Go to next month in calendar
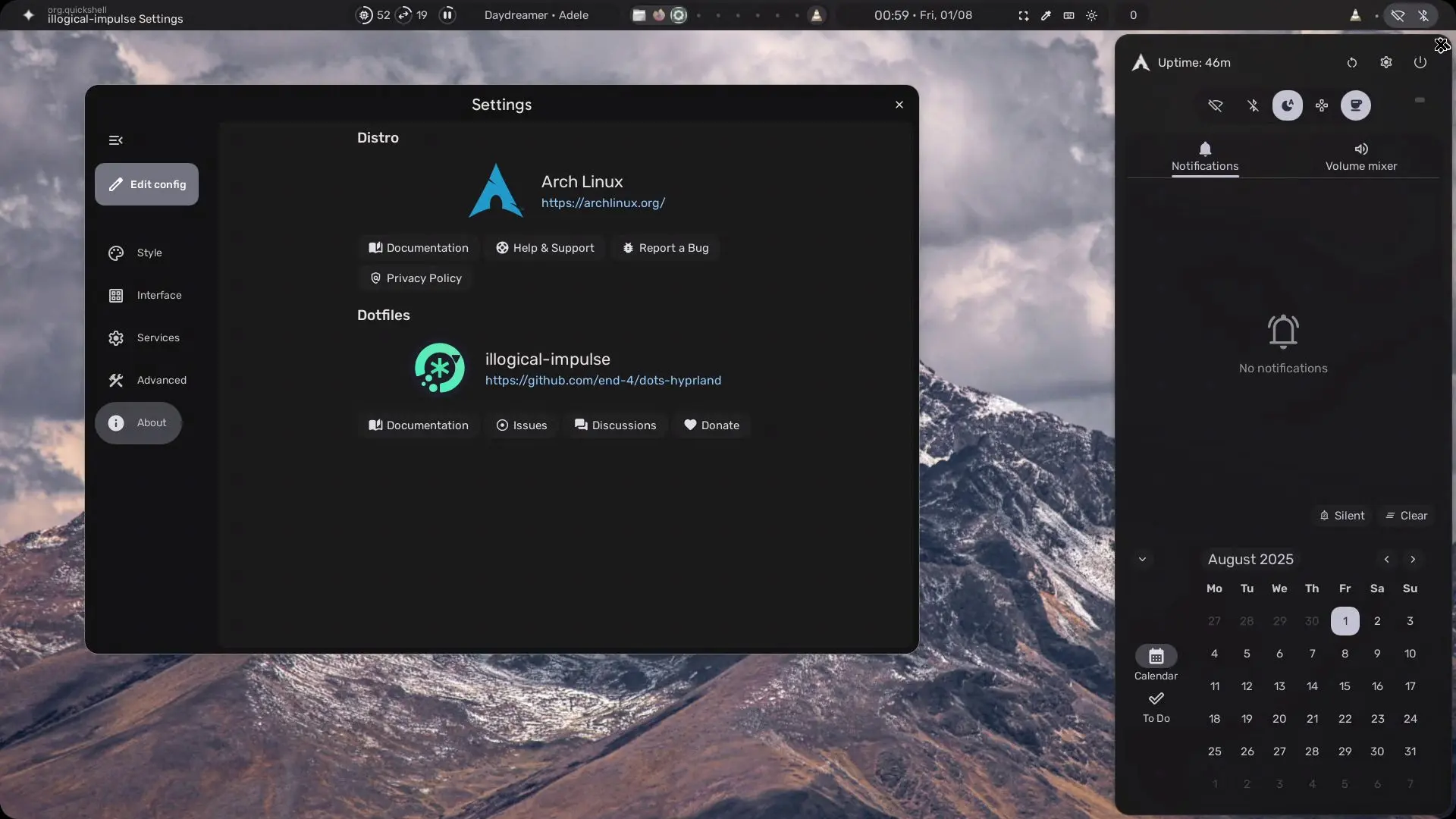This screenshot has height=819, width=1456. 1413,560
